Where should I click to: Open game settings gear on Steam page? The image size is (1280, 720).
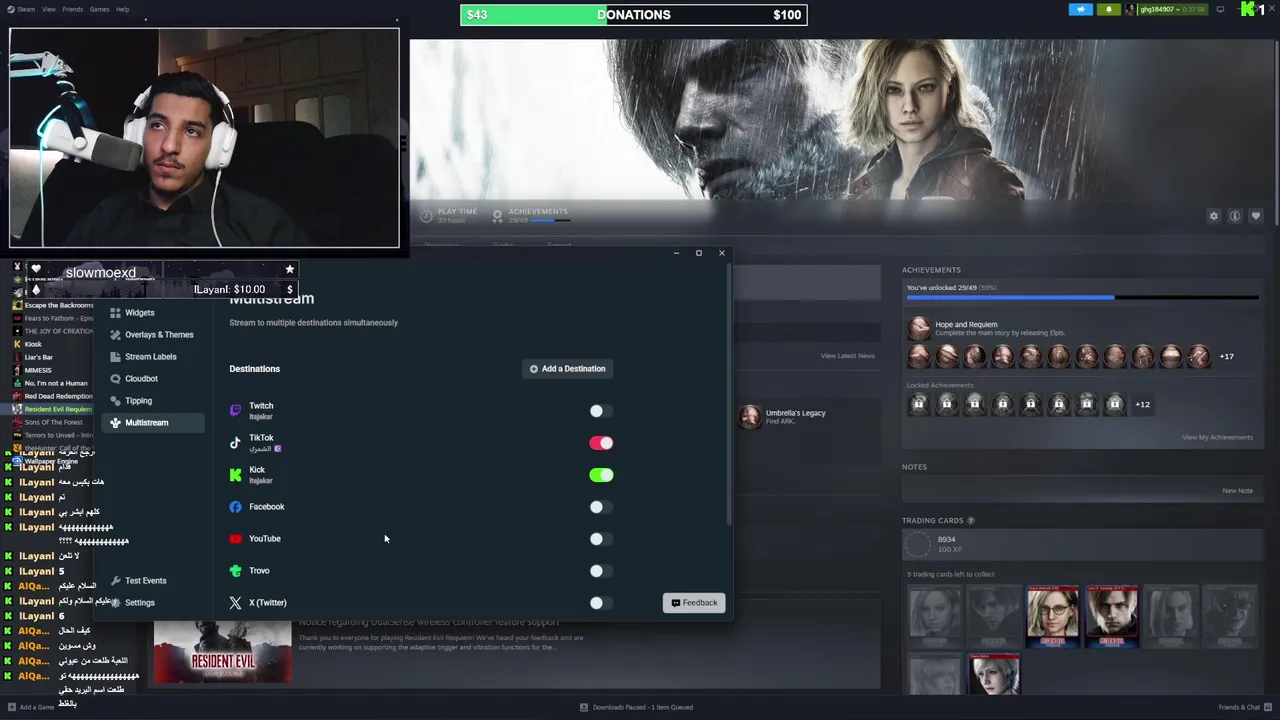1214,216
